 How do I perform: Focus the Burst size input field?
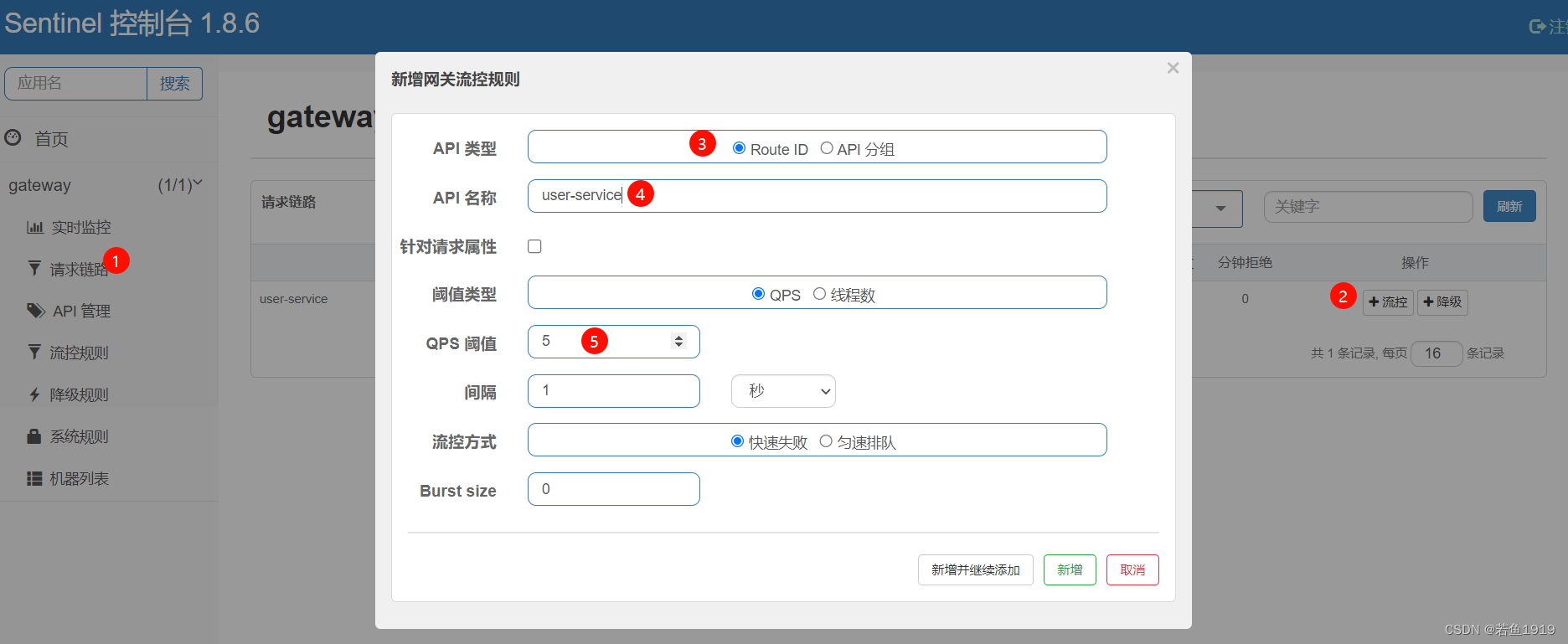(x=614, y=489)
